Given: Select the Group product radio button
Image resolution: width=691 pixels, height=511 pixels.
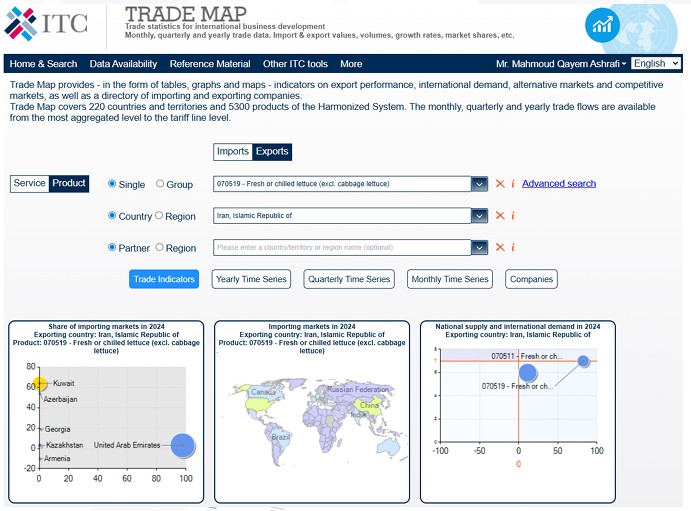Looking at the screenshot, I should 160,184.
